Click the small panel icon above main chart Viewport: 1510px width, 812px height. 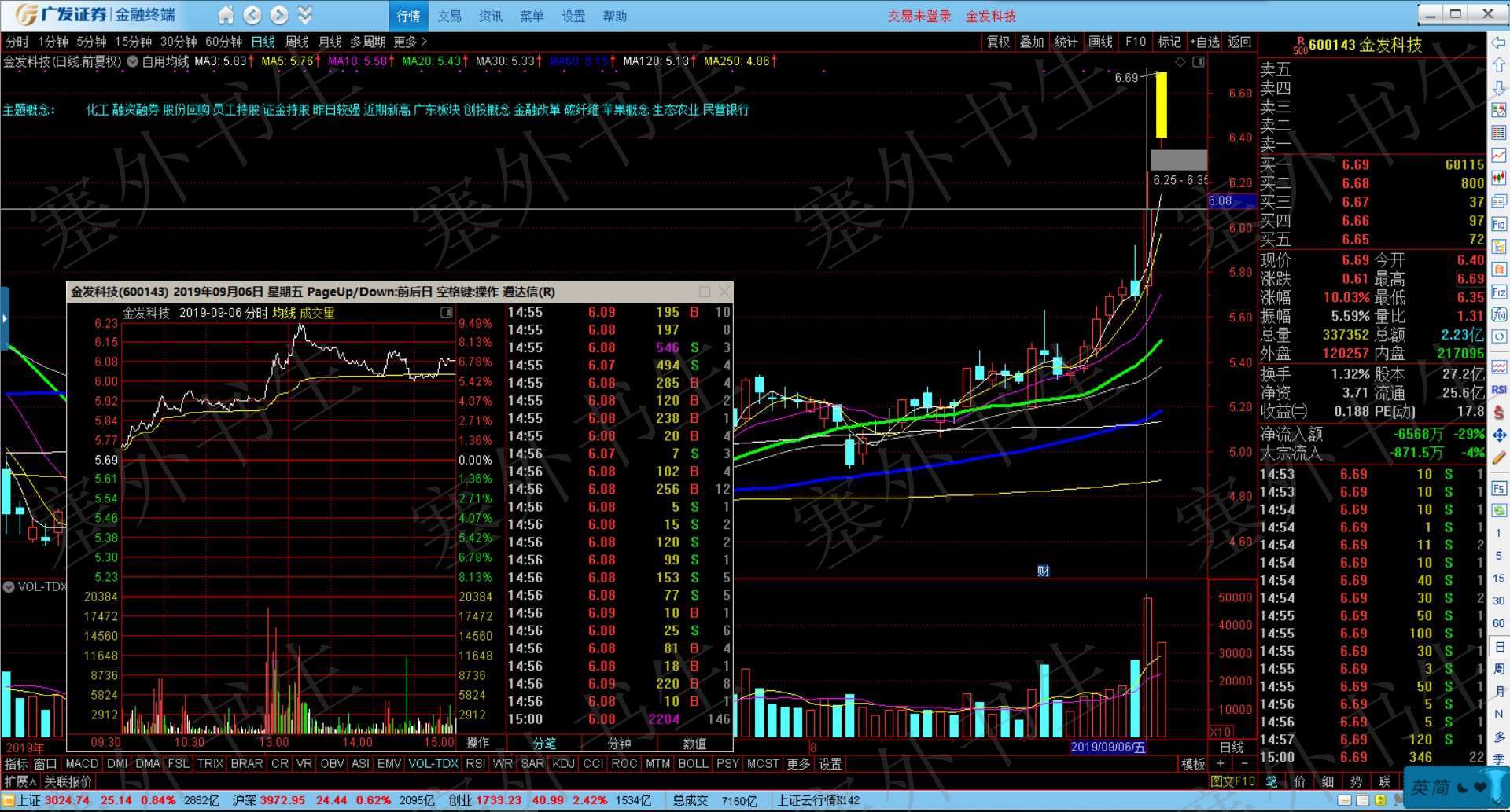click(1198, 62)
